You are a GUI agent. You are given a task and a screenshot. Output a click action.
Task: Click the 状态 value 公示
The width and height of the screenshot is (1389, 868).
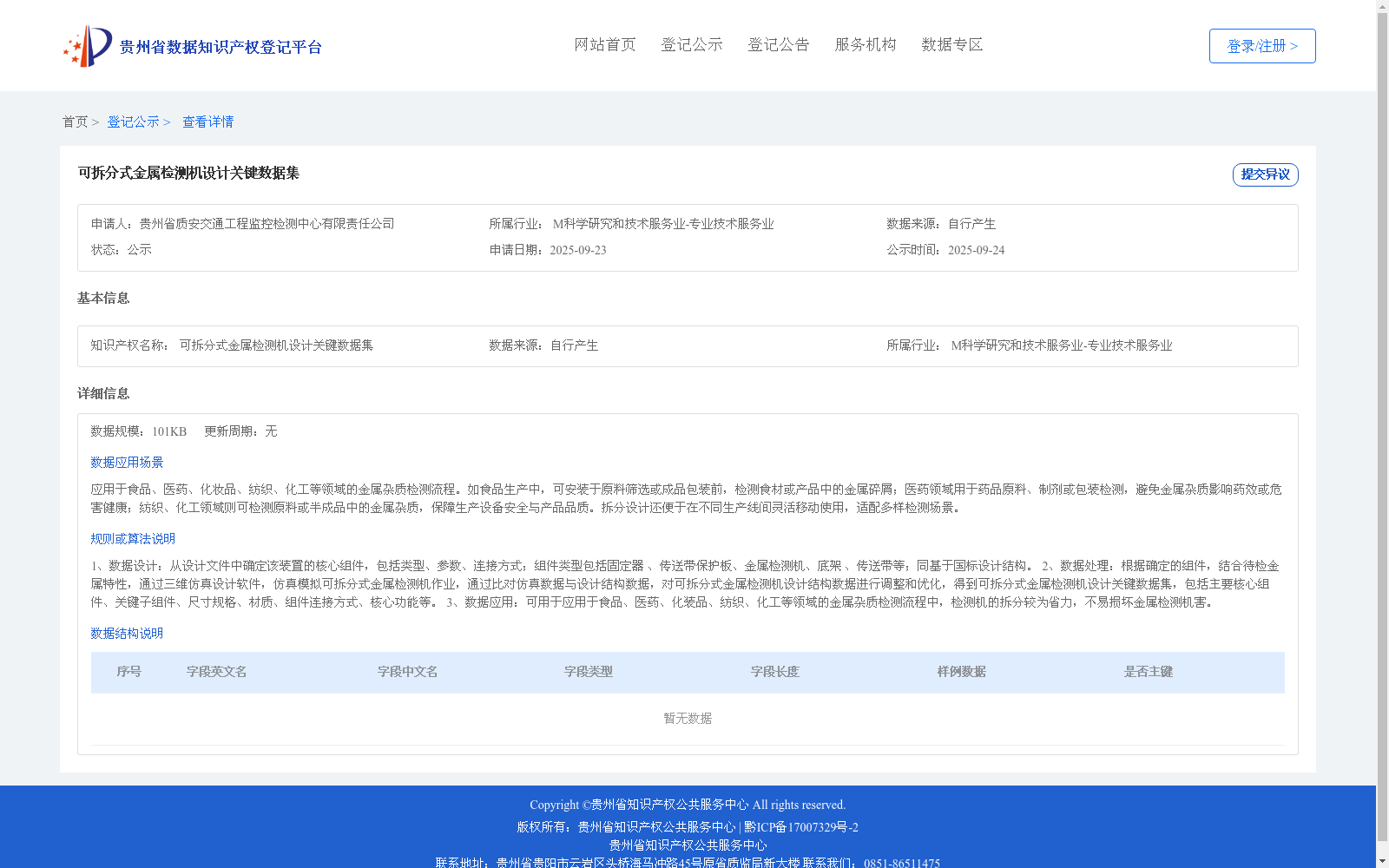(140, 250)
